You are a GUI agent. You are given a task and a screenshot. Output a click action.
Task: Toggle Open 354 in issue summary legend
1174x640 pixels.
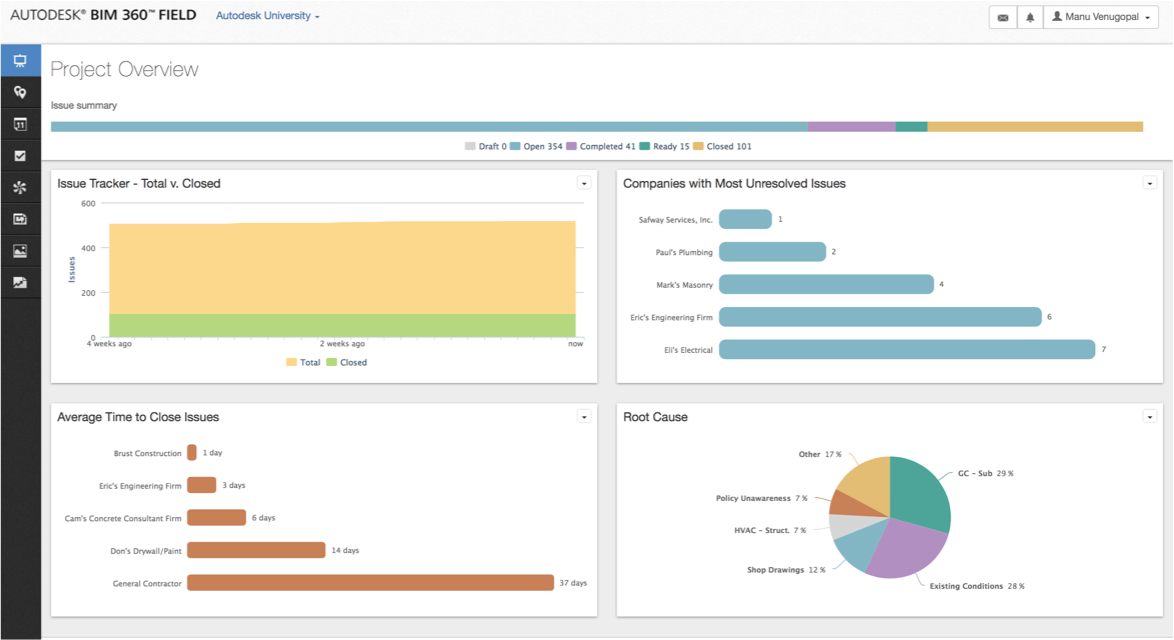(x=536, y=147)
